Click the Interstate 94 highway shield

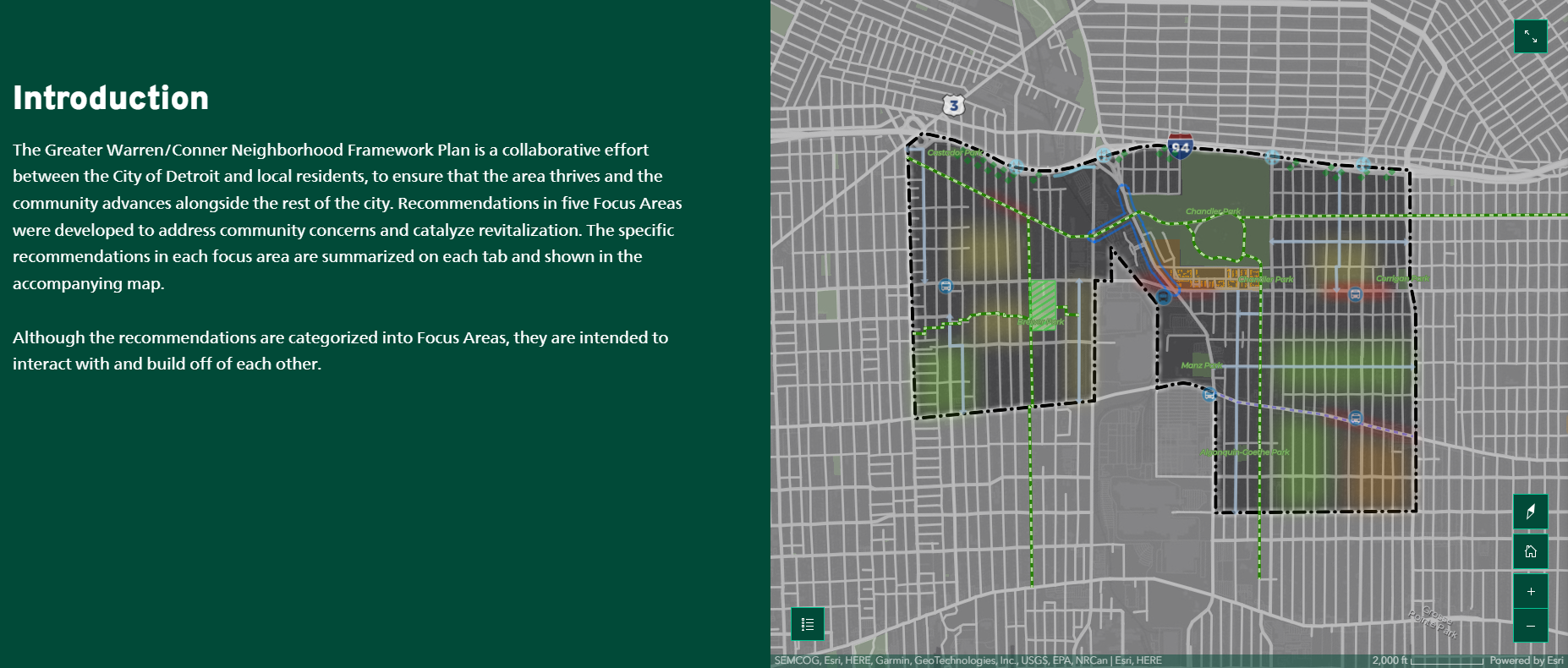pos(1180,146)
